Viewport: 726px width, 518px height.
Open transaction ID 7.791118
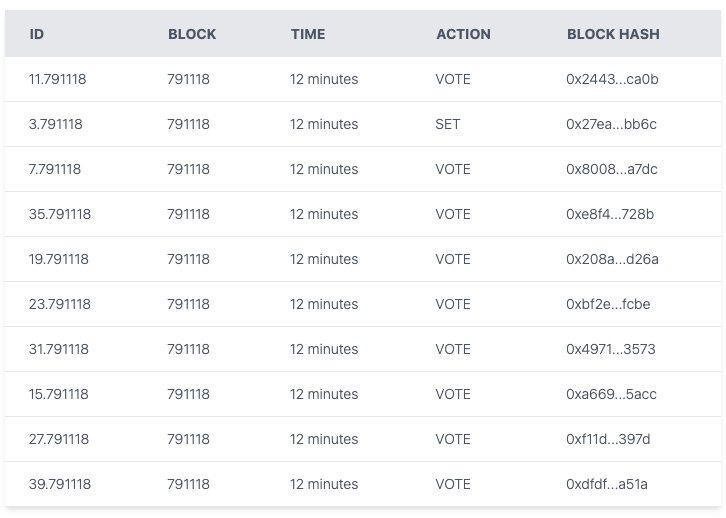point(55,169)
